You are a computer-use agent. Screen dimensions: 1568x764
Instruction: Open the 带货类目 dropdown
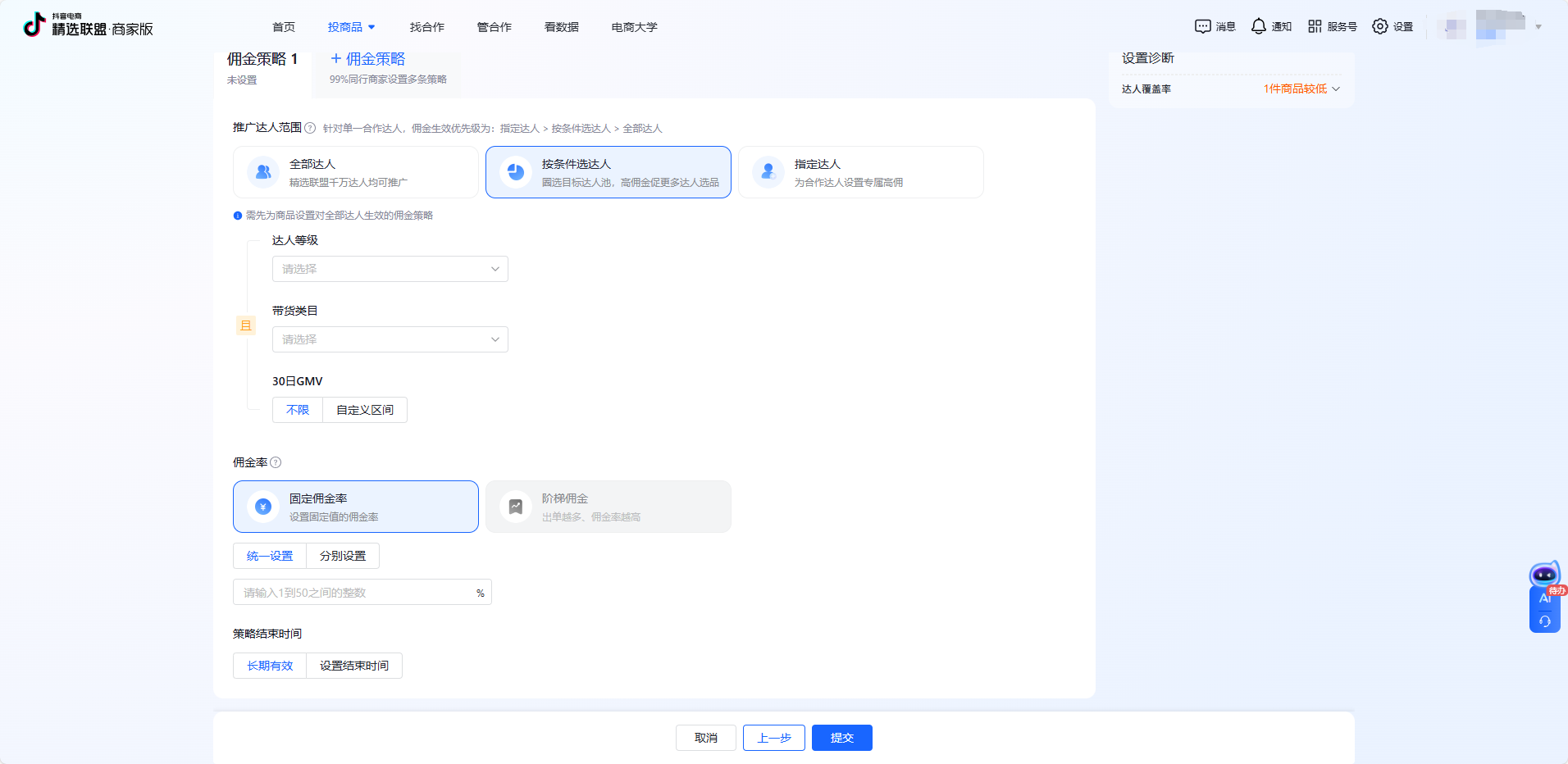[390, 339]
